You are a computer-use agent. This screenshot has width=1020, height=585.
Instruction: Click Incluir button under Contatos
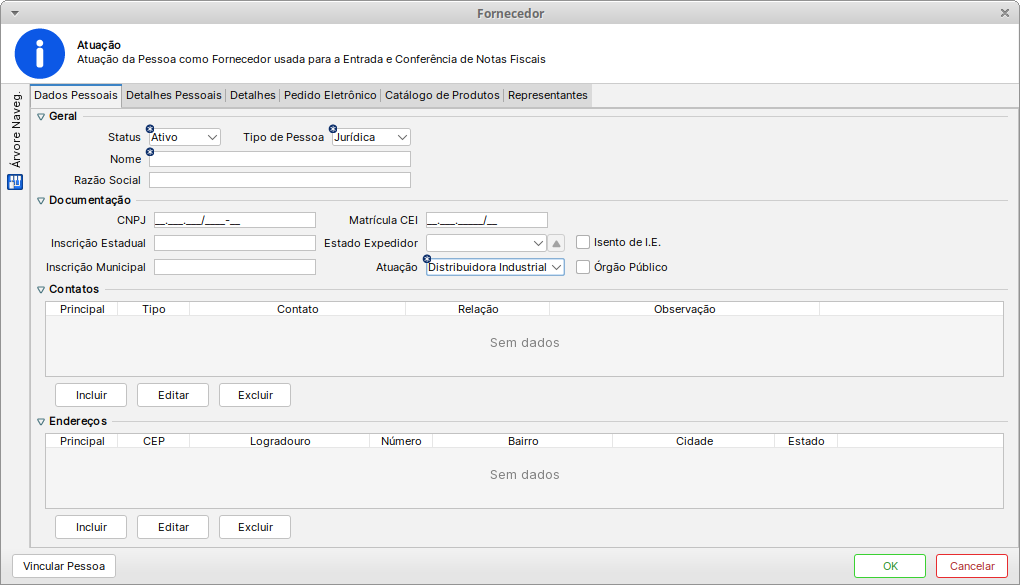click(91, 395)
